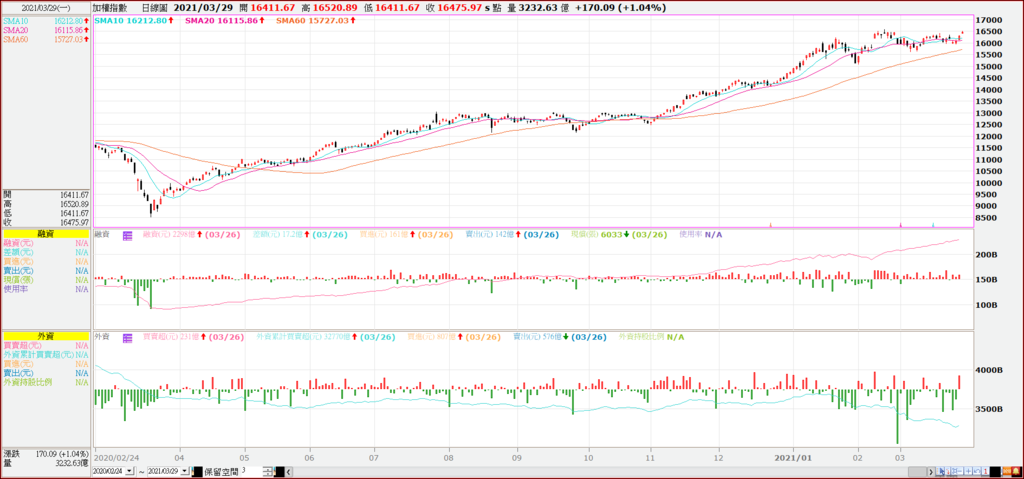Click 外資累計買賣超(元) row in left sidebar
1024x479 pixels.
46,355
